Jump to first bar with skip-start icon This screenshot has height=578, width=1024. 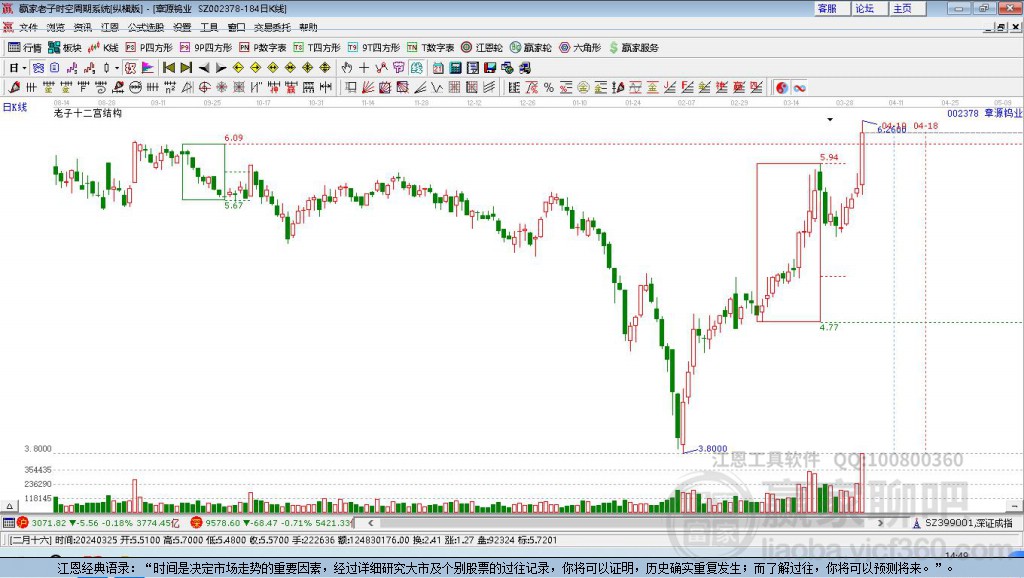tap(169, 68)
